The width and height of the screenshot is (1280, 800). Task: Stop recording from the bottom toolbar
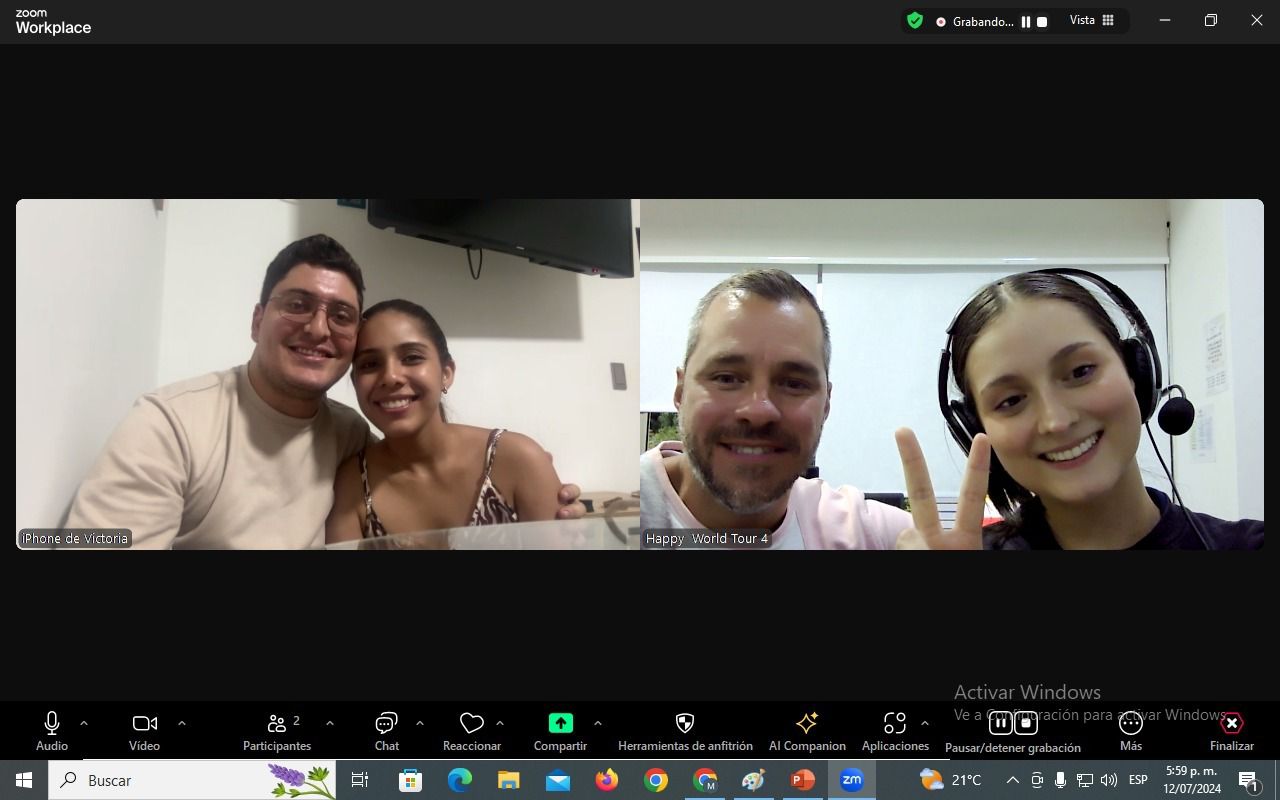point(1026,724)
